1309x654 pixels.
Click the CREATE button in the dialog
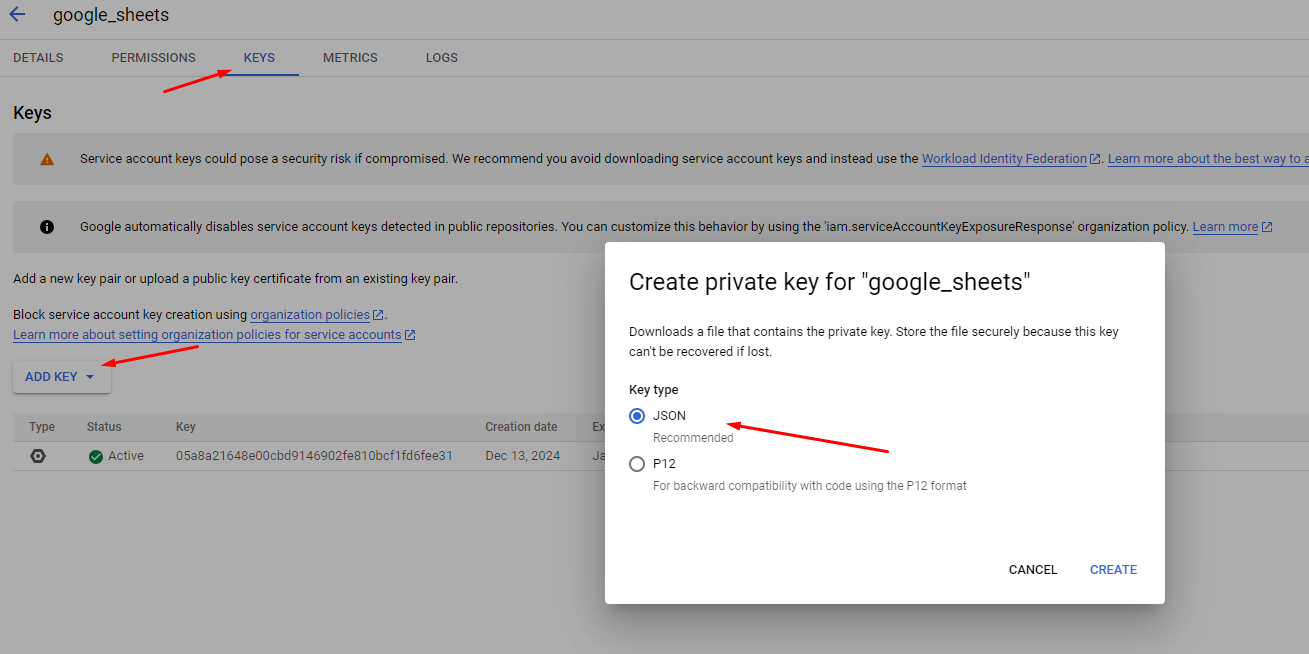[x=1113, y=569]
